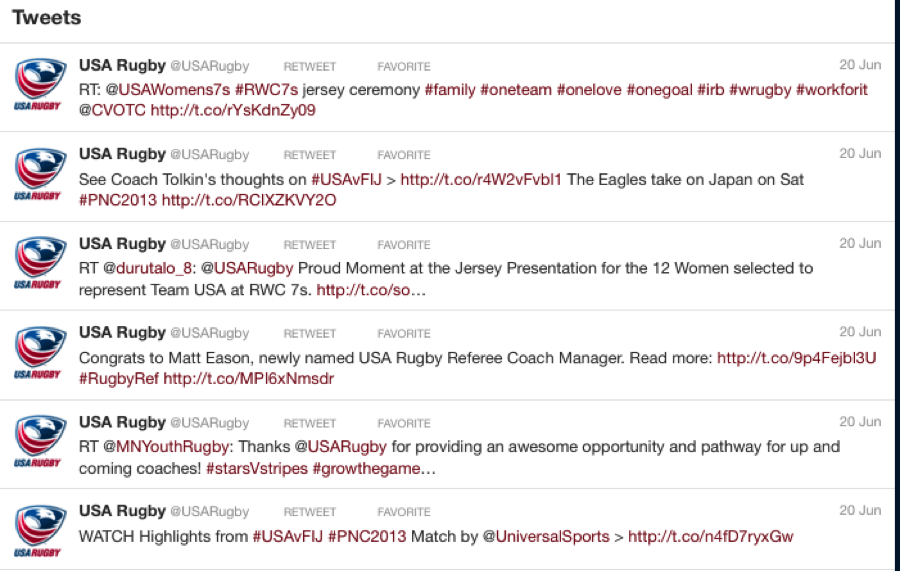
Task: Open avatar on WATCH Highlights tweet
Action: [x=40, y=530]
